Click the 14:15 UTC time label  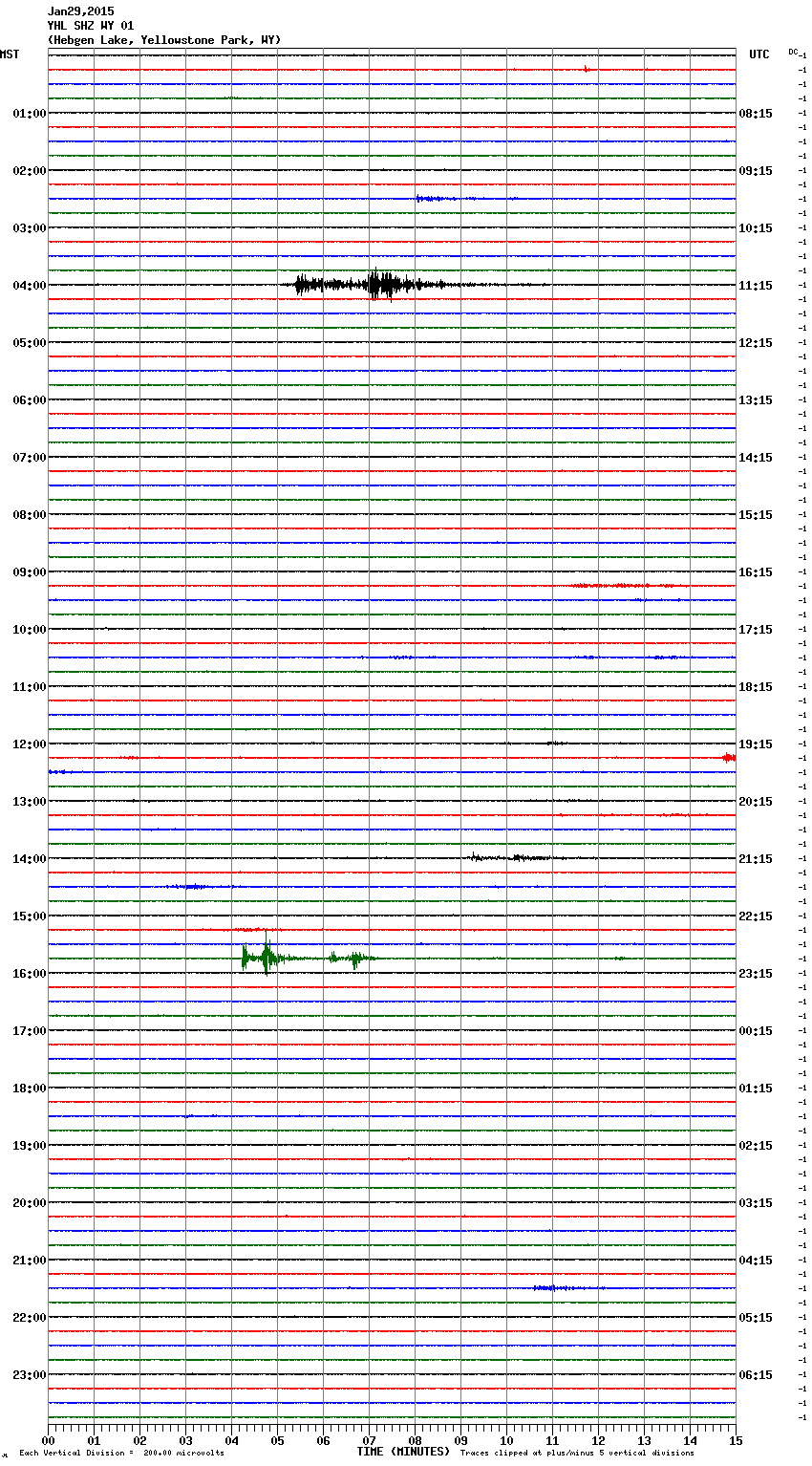coord(756,458)
